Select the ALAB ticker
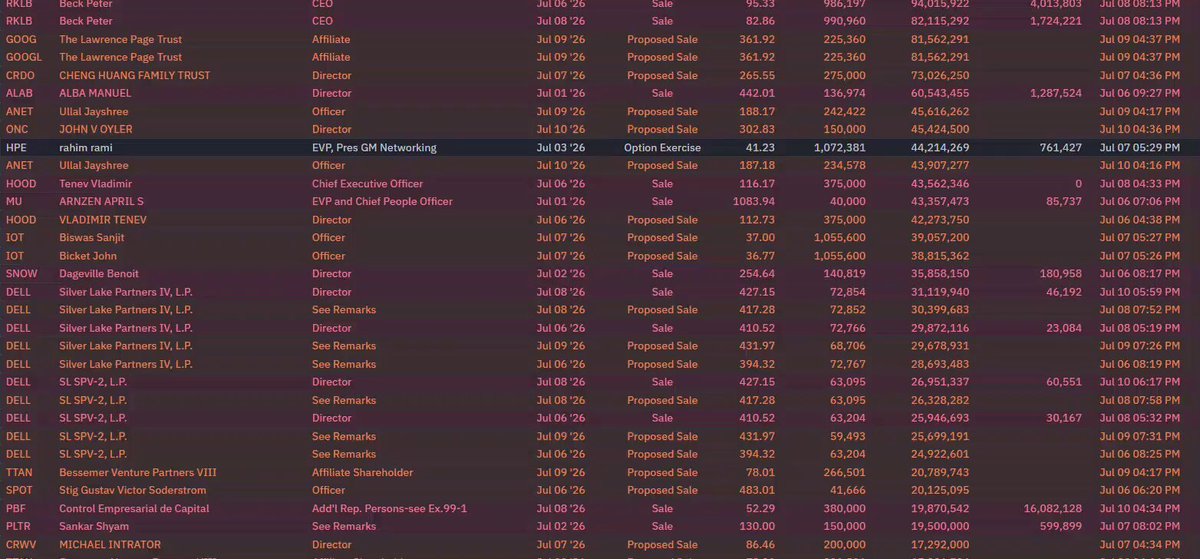Viewport: 1200px width, 559px height. point(20,93)
